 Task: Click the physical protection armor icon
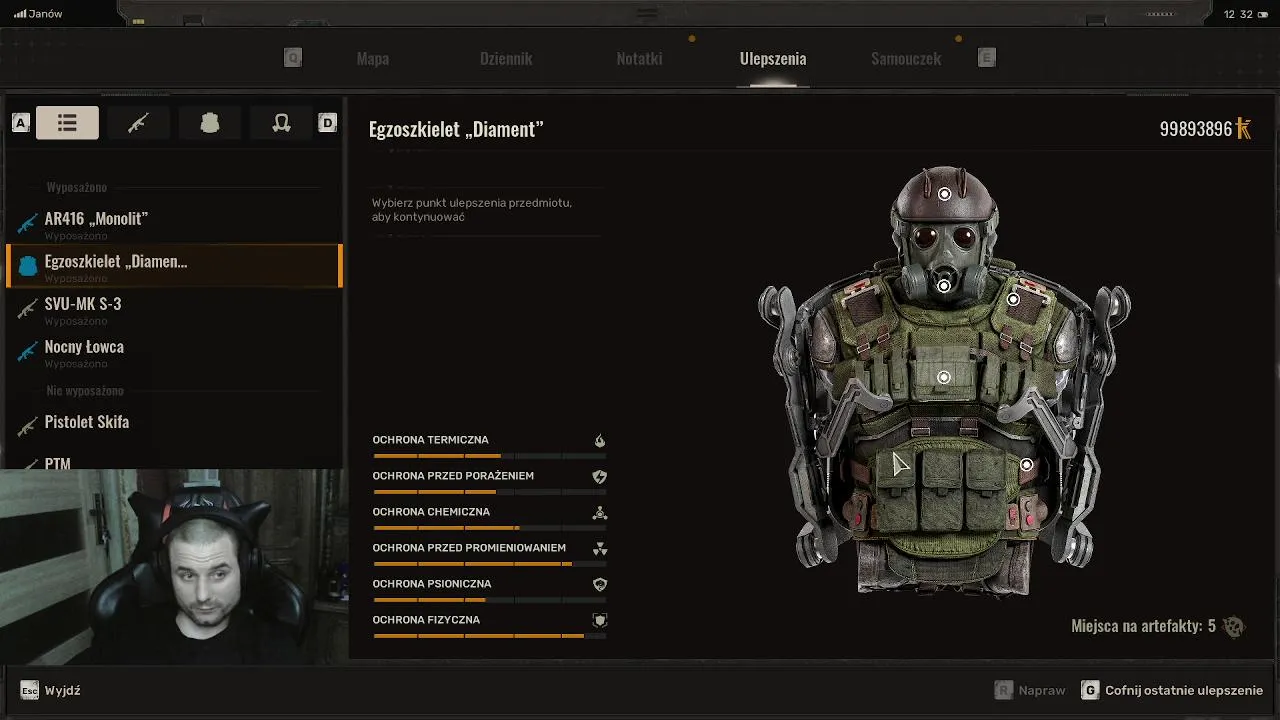(x=600, y=620)
